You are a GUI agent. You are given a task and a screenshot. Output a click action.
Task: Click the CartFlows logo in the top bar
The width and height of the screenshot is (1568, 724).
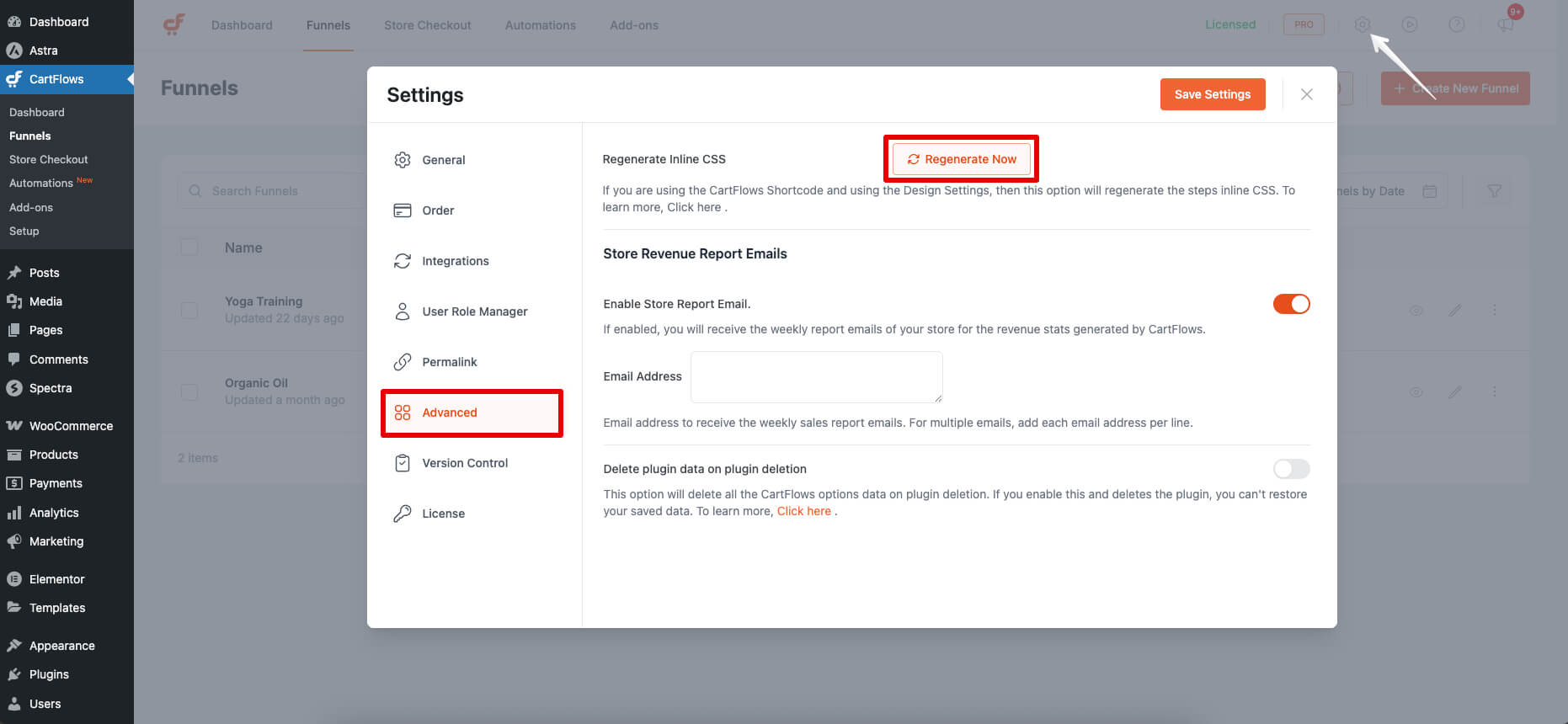[x=173, y=24]
